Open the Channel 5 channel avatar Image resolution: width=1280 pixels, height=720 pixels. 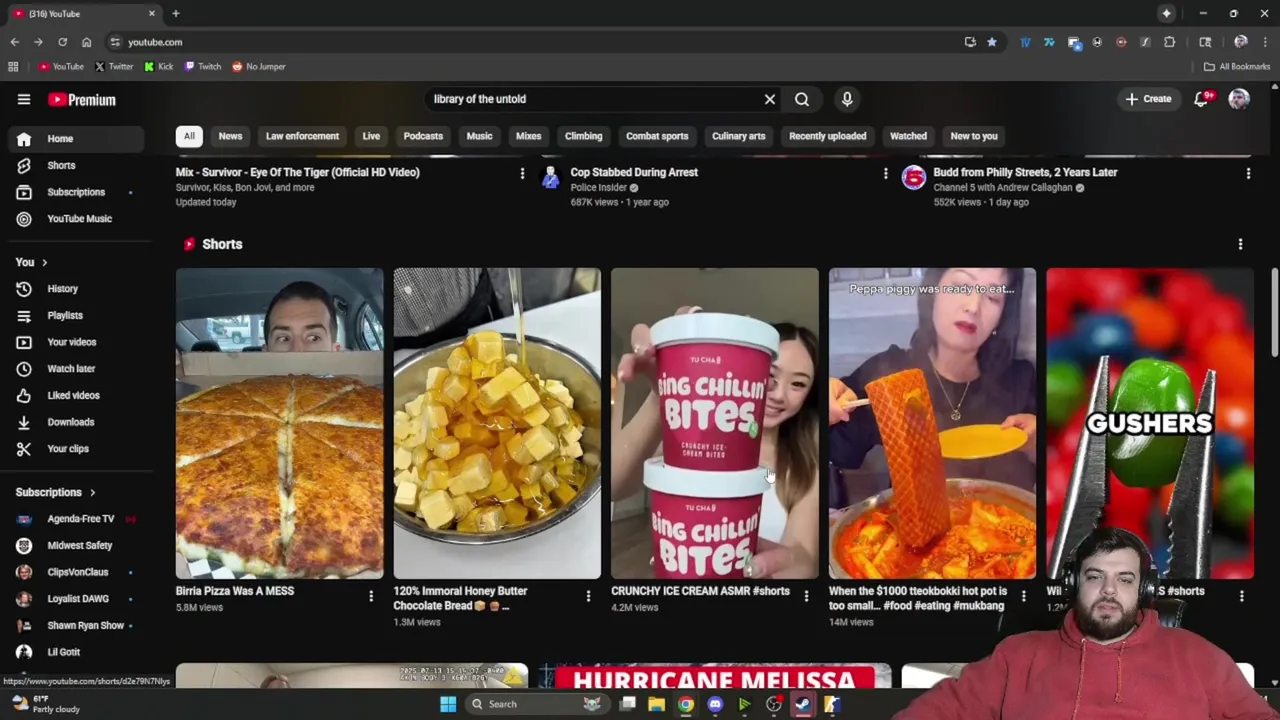click(x=913, y=178)
